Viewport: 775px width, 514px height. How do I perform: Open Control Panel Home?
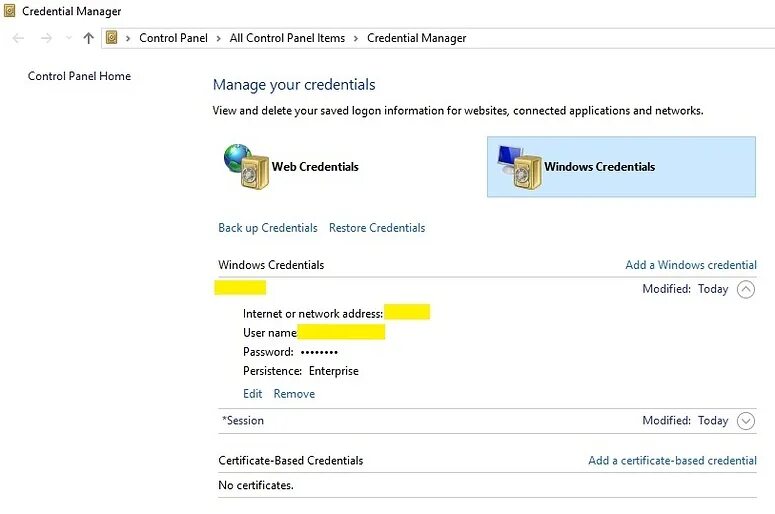pyautogui.click(x=79, y=76)
